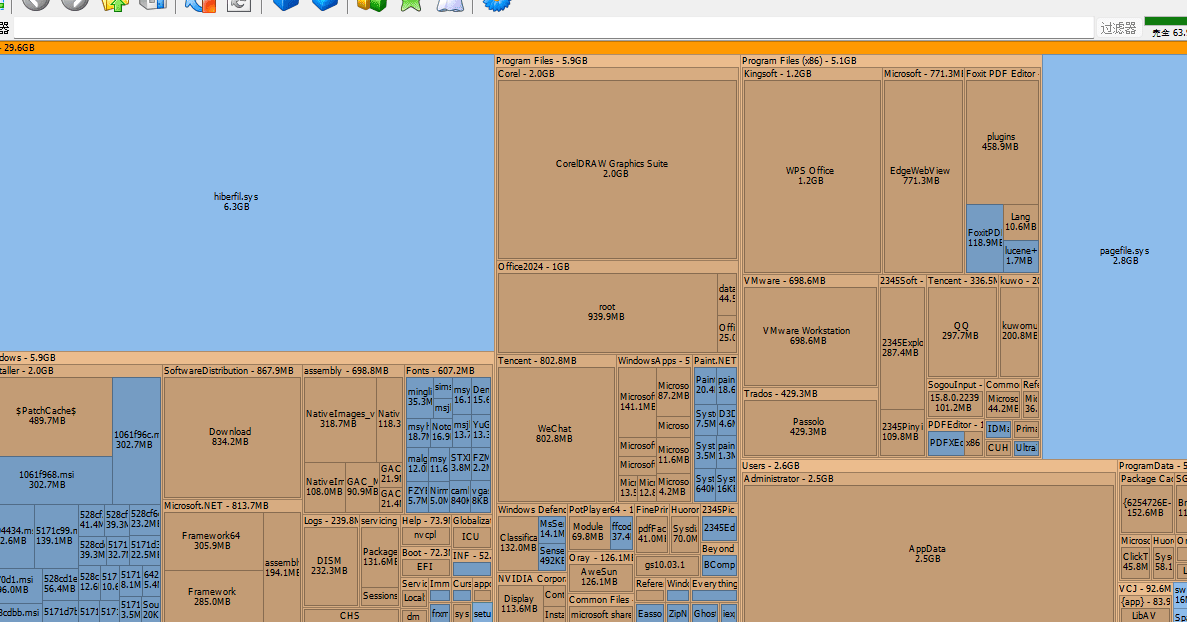Select the gs10.03.1 block

665,564
